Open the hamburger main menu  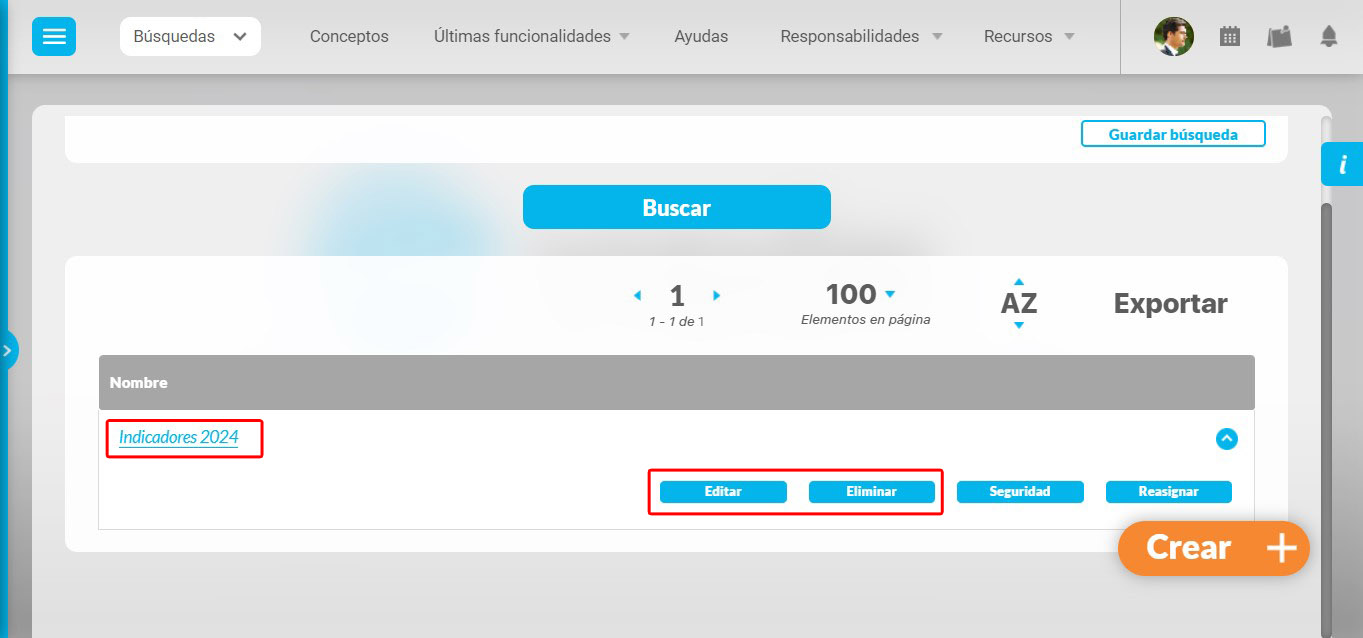point(54,37)
